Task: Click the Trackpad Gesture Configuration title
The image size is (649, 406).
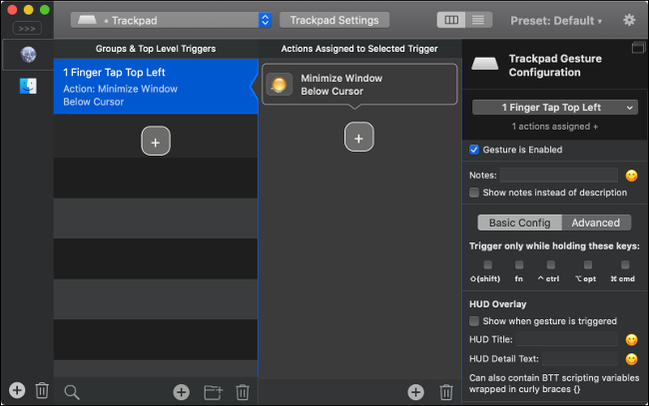Action: (555, 65)
